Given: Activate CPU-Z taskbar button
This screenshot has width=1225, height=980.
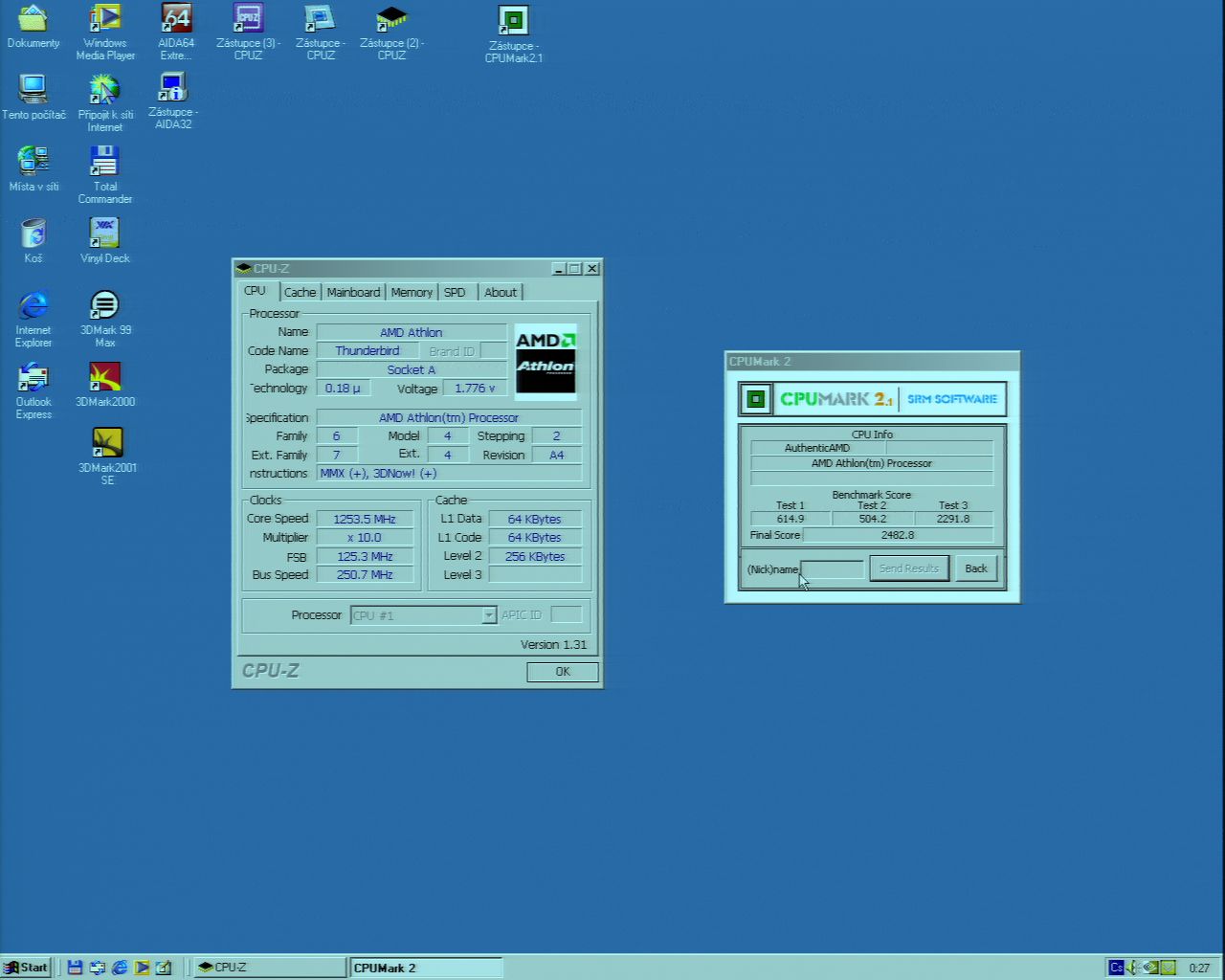Looking at the screenshot, I should pos(268,968).
